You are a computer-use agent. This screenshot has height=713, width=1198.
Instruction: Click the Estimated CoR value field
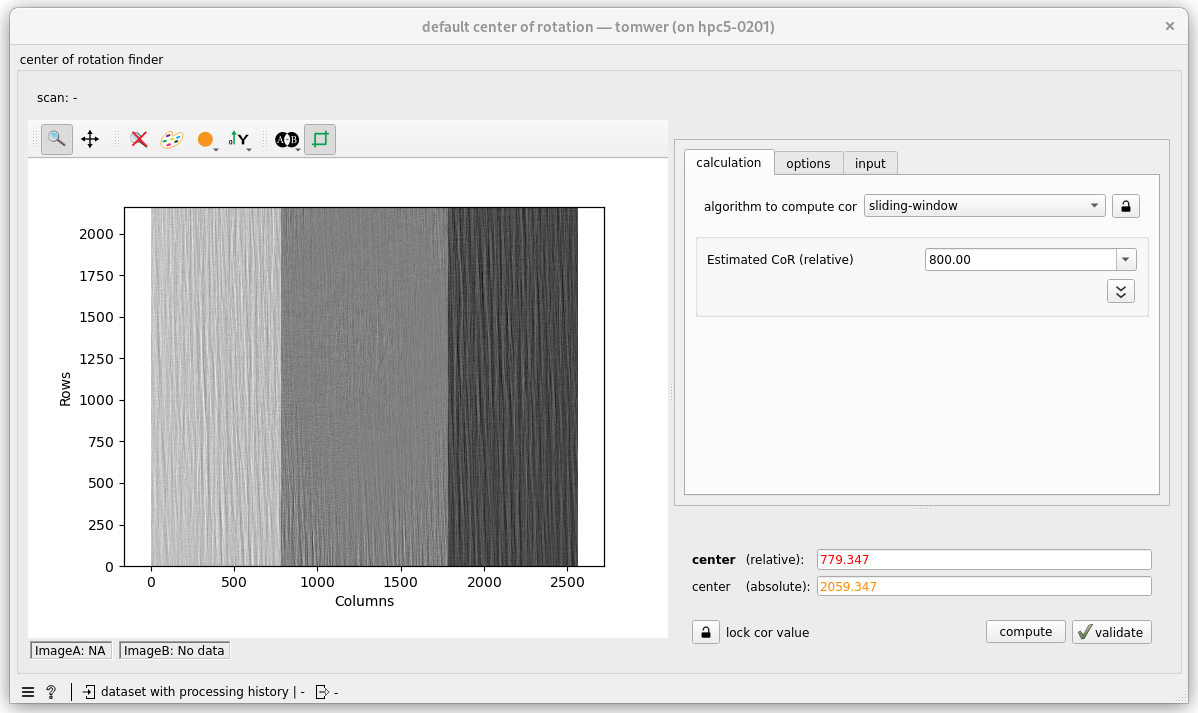coord(1020,259)
